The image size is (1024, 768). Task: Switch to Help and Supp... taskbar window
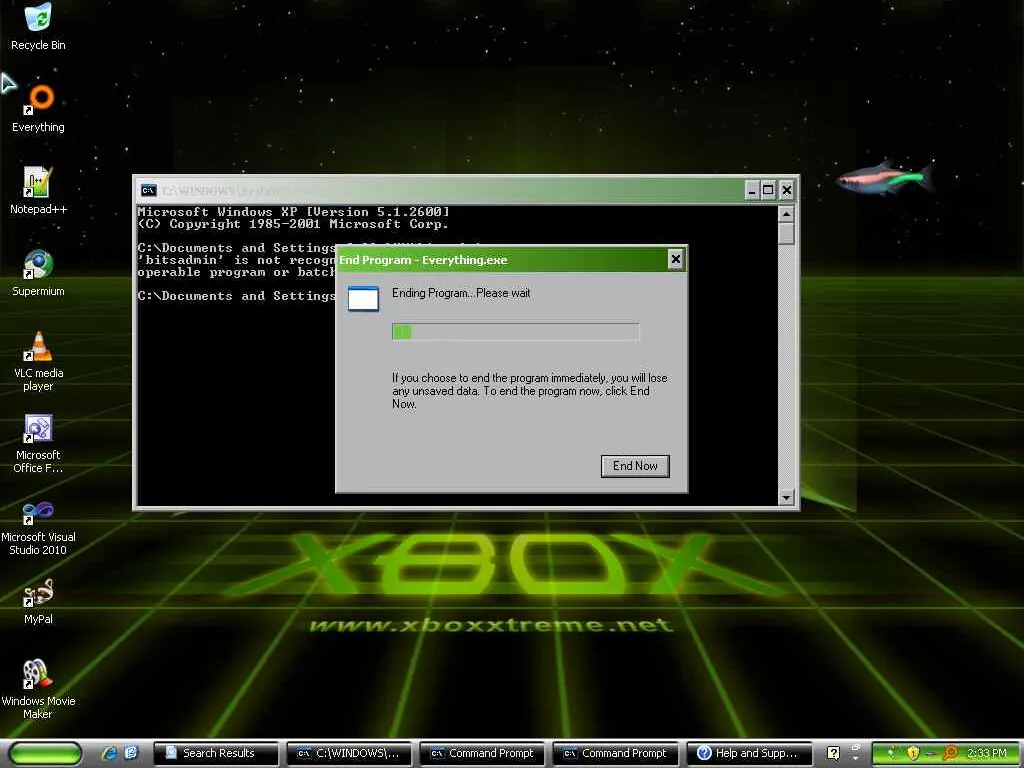point(749,753)
